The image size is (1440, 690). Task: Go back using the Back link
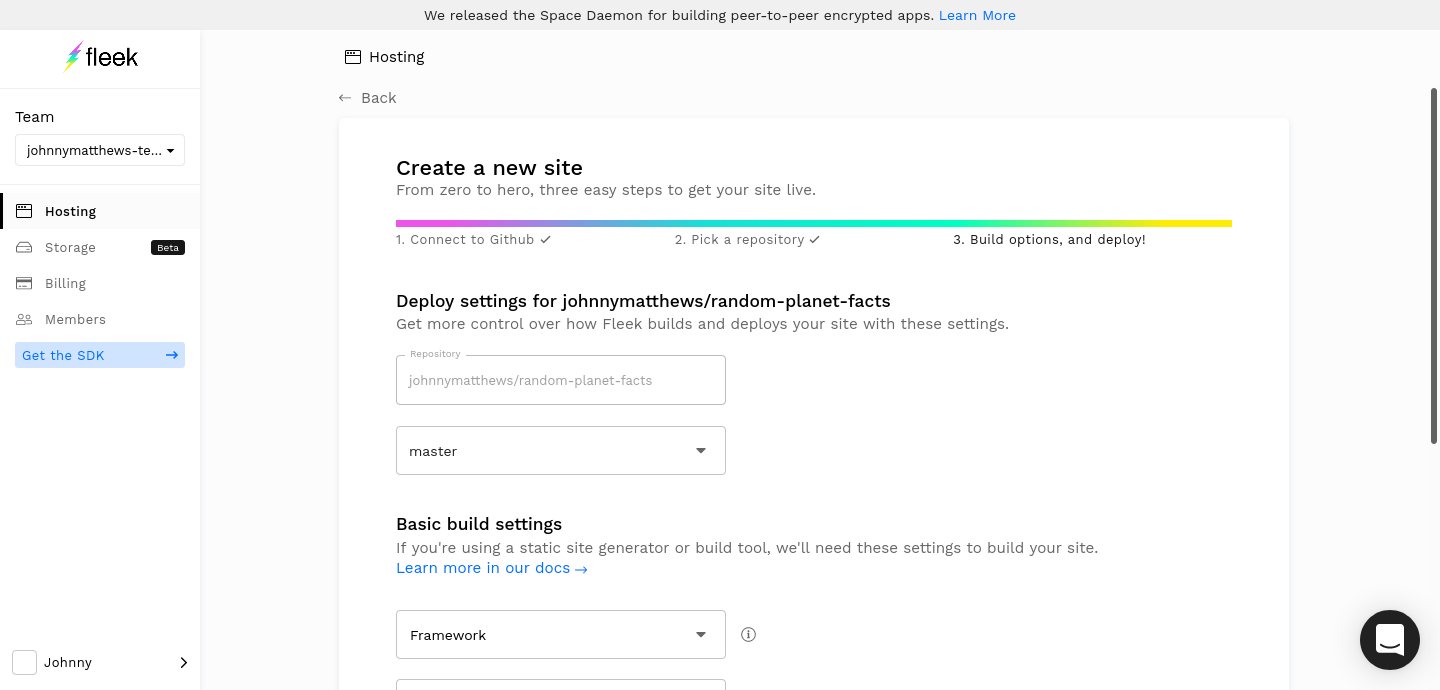coord(368,98)
